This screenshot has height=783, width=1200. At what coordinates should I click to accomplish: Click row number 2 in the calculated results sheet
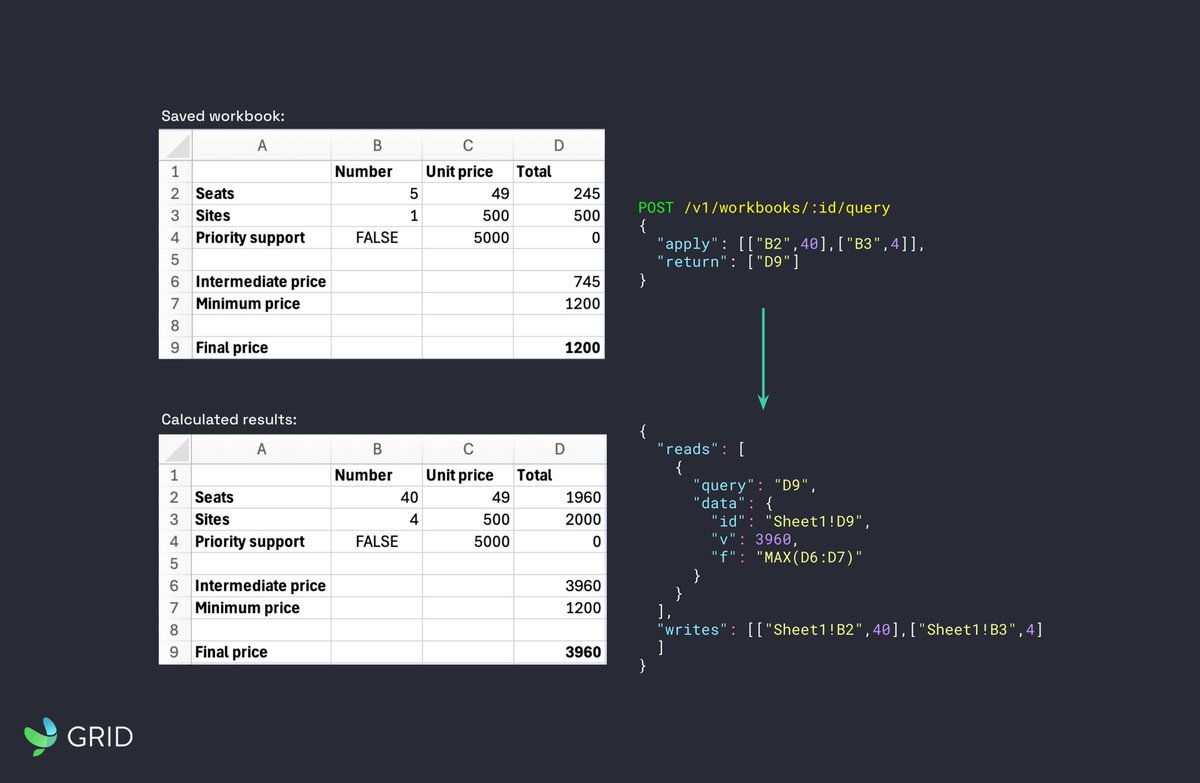coord(175,497)
